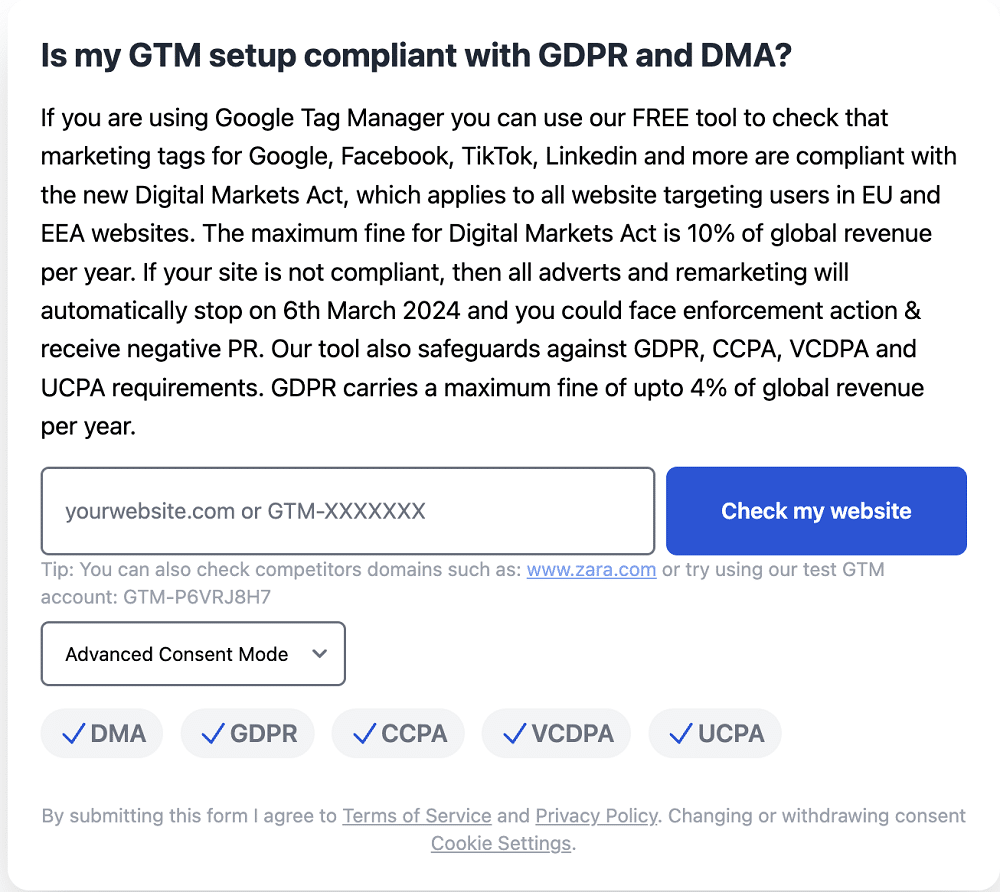Expand the consent mode selector chevron
The image size is (1000, 892).
tap(319, 654)
